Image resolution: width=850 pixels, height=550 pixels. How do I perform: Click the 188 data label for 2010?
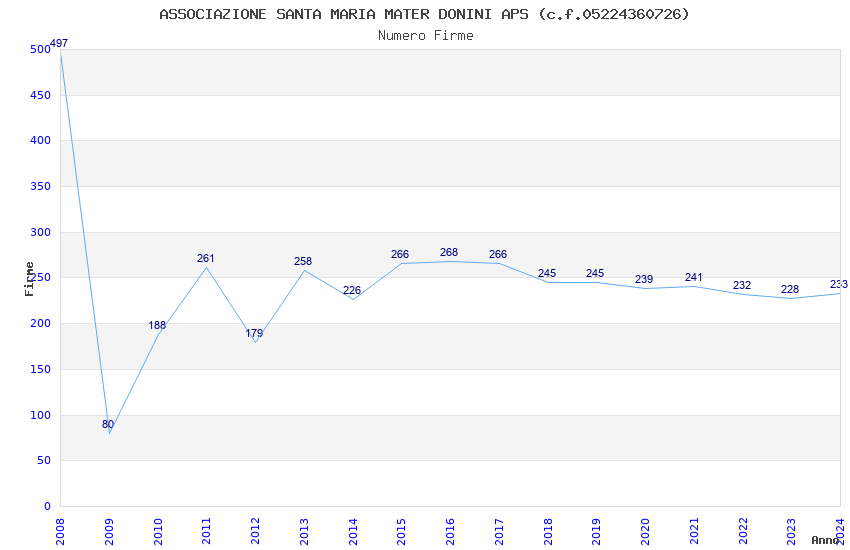tap(157, 325)
